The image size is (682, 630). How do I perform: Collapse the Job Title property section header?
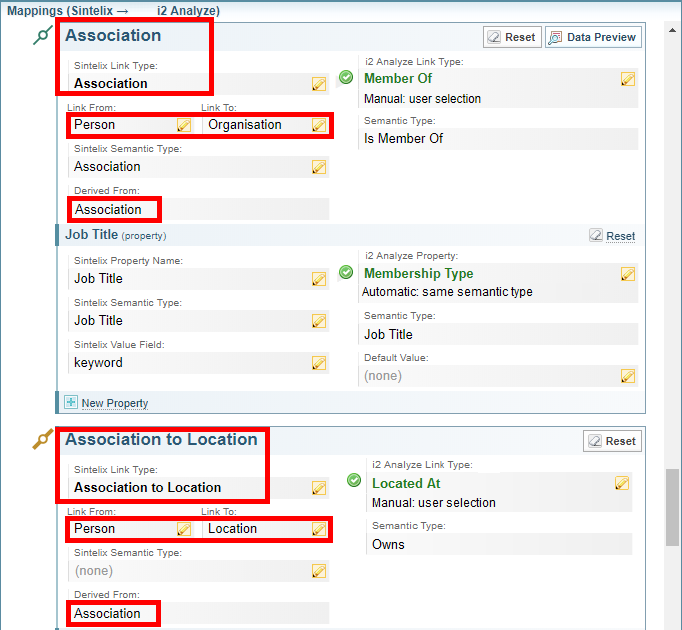click(x=92, y=235)
